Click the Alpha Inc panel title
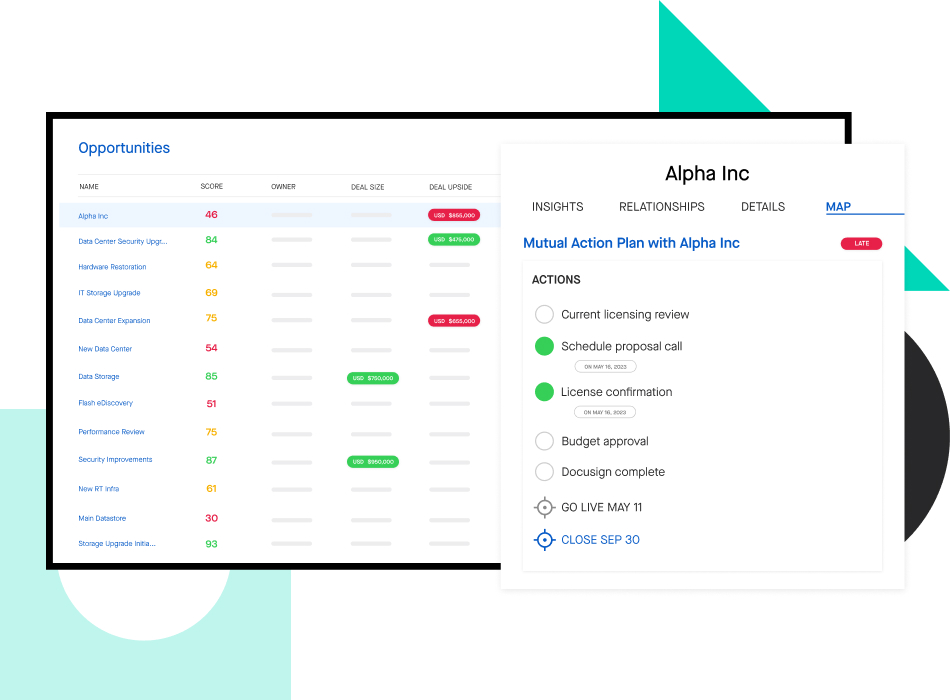950x700 pixels. pyautogui.click(x=707, y=173)
